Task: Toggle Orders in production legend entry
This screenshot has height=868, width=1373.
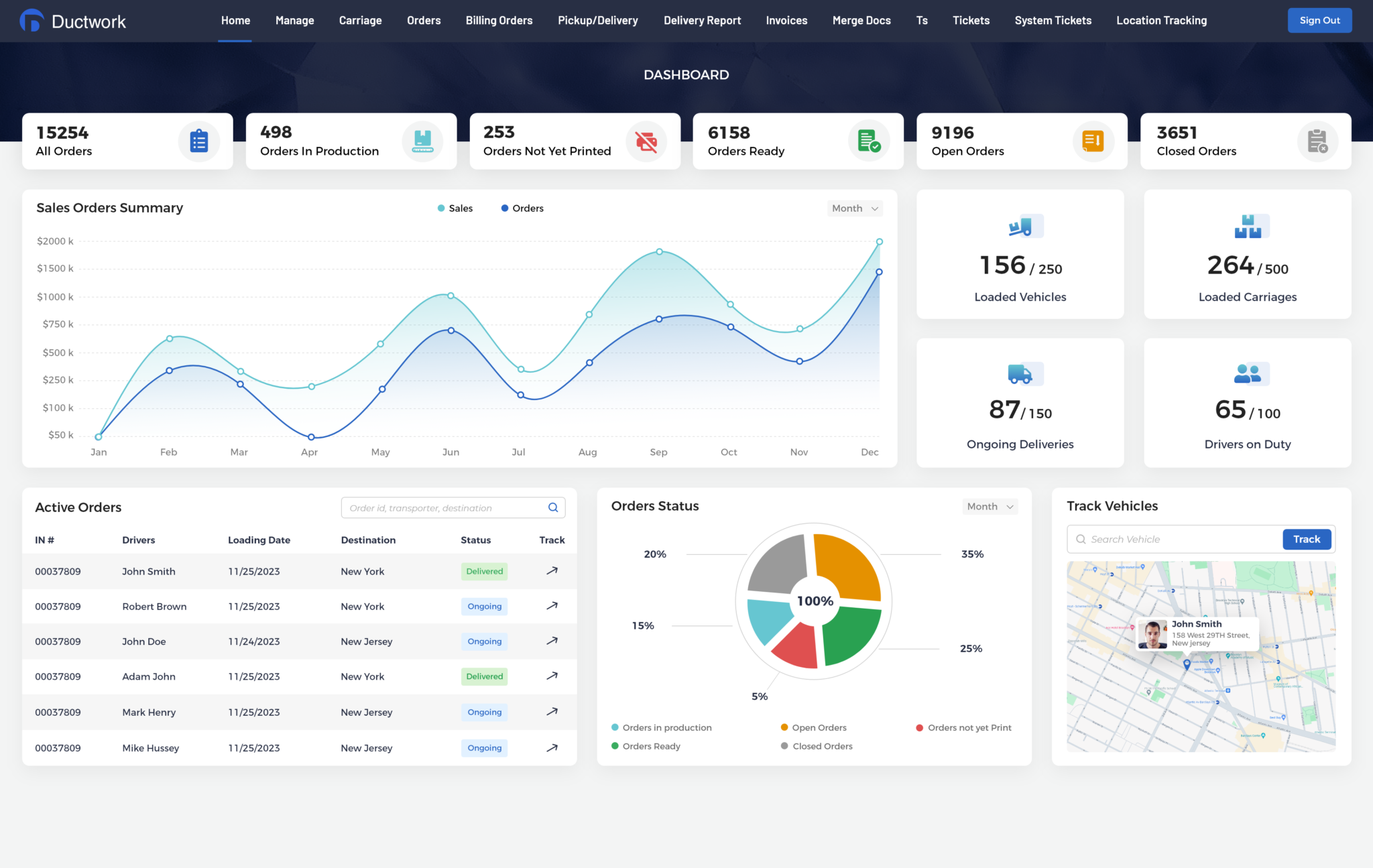Action: click(662, 728)
